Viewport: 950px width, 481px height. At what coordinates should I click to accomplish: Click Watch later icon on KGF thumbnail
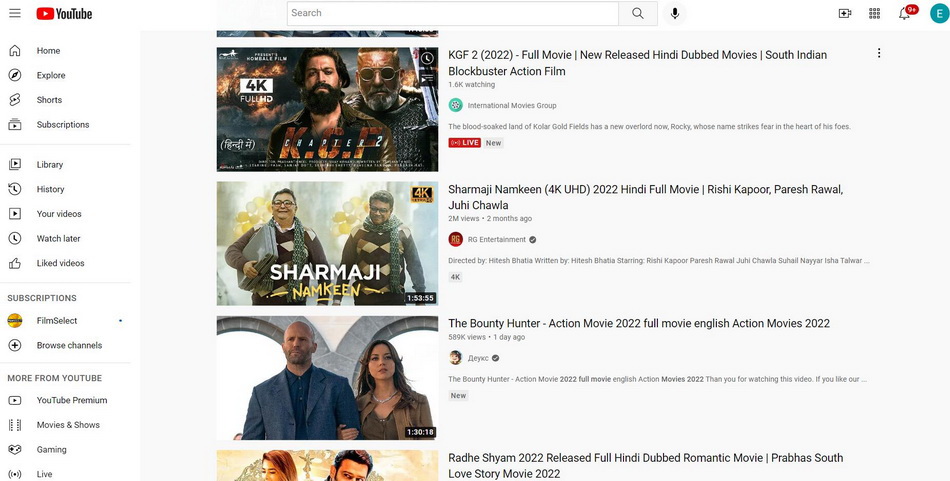tap(427, 58)
